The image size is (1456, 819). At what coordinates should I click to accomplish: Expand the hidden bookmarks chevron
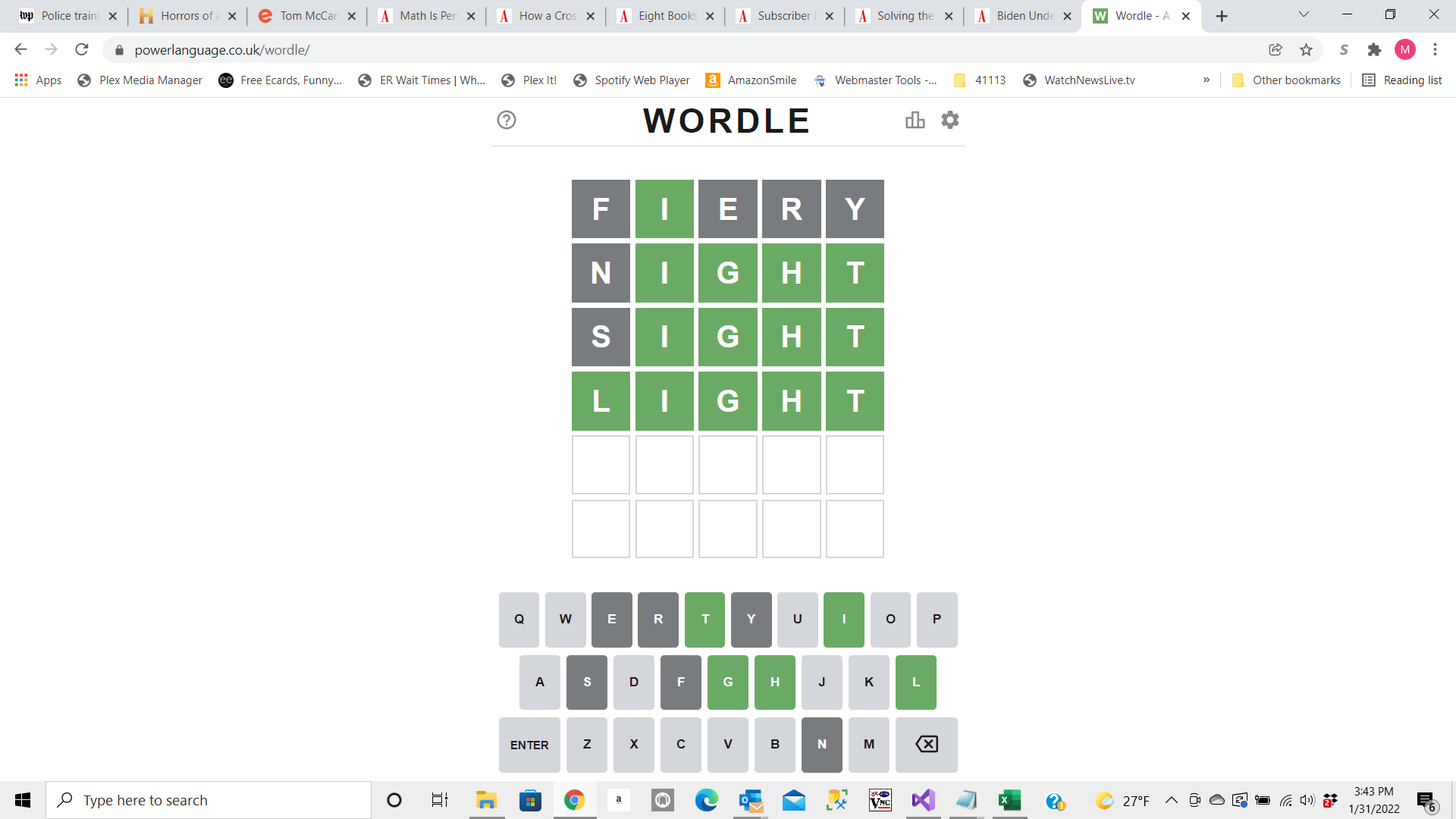[x=1206, y=80]
